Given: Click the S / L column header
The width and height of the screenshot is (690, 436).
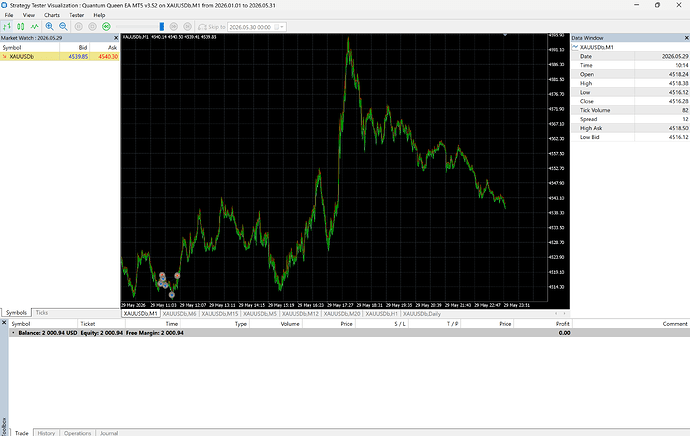Looking at the screenshot, I should coord(400,324).
